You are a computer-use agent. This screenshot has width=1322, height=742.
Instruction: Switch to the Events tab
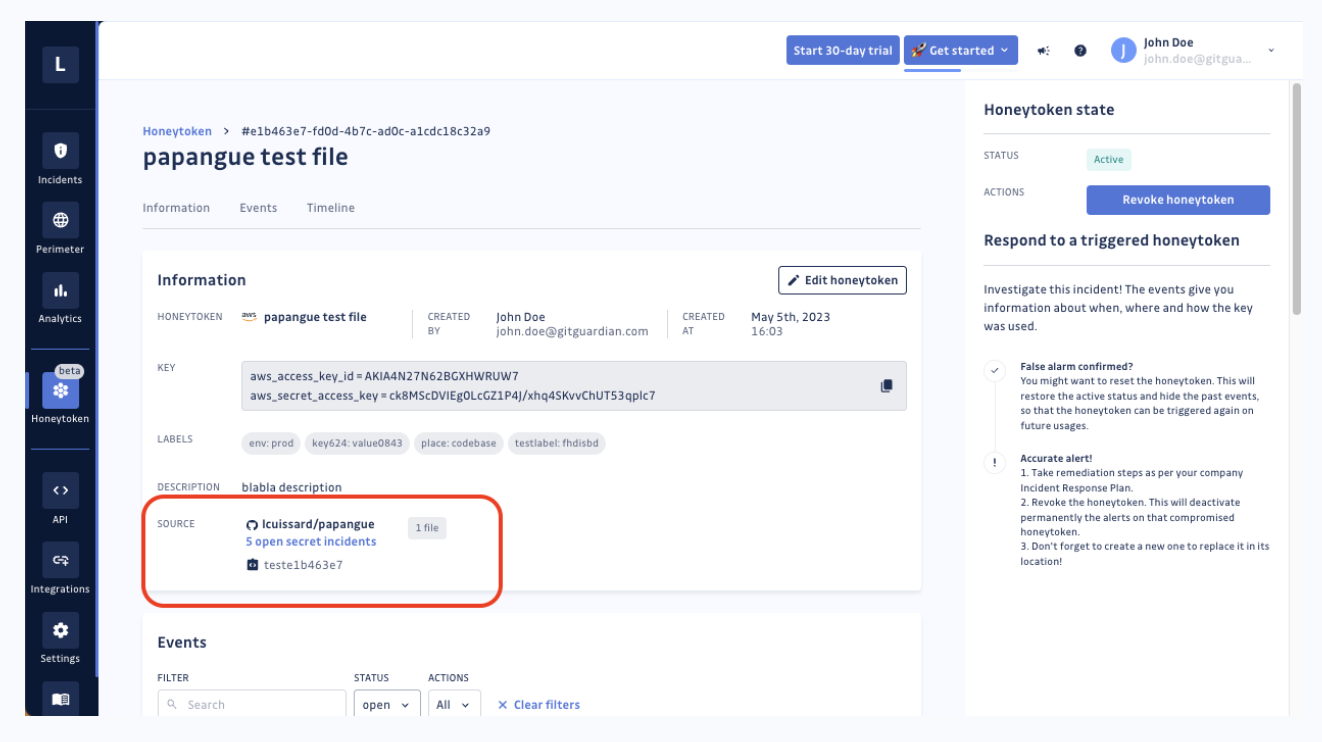pos(258,208)
